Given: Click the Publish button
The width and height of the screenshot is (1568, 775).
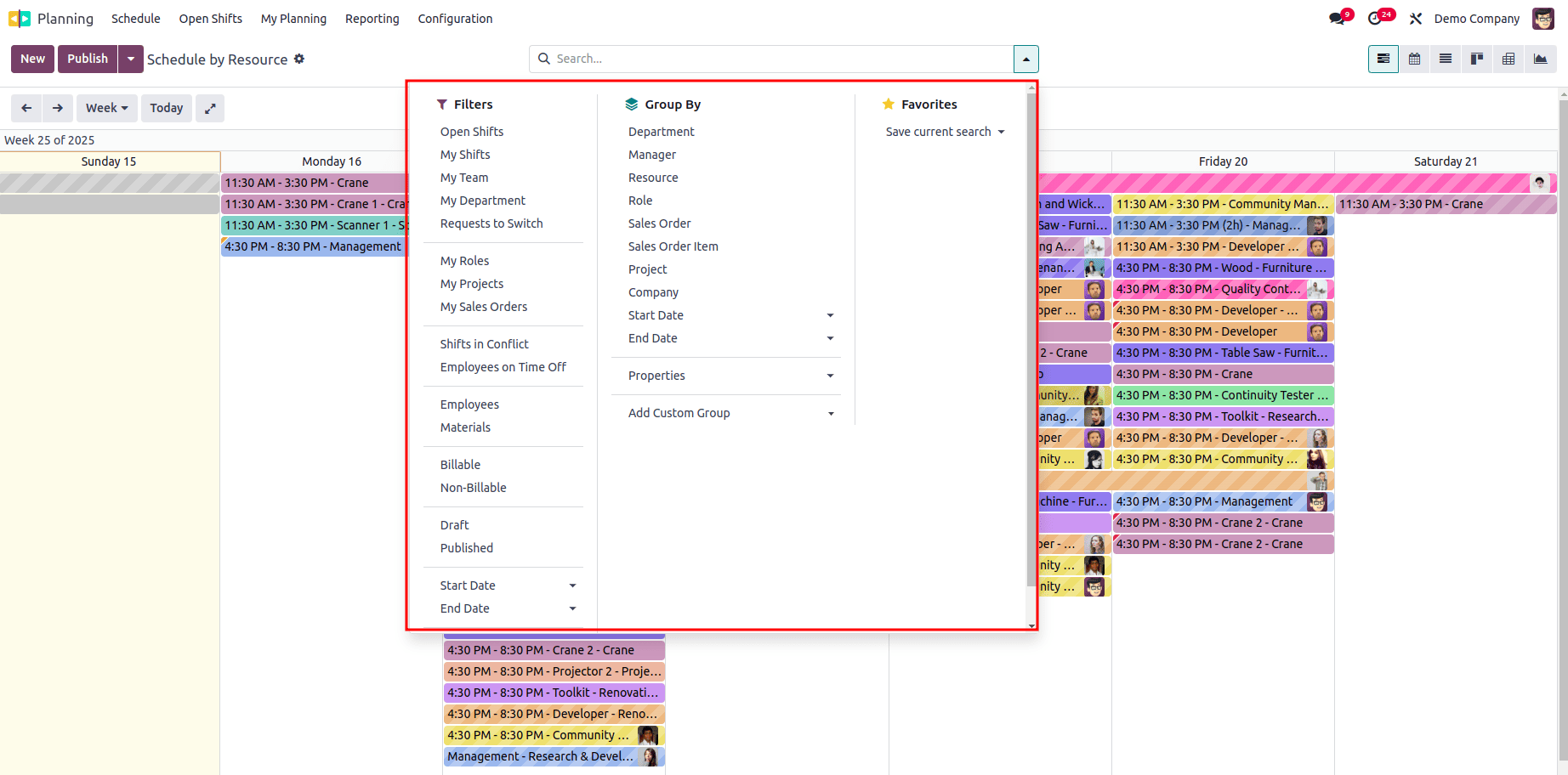Looking at the screenshot, I should (88, 59).
